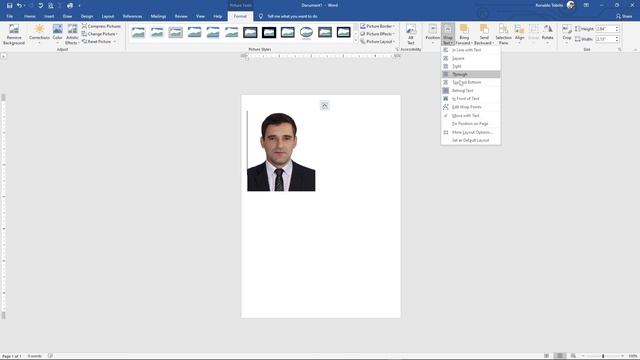Viewport: 640px width, 360px height.
Task: Expand the Picture Effects dropdown
Action: tap(378, 34)
